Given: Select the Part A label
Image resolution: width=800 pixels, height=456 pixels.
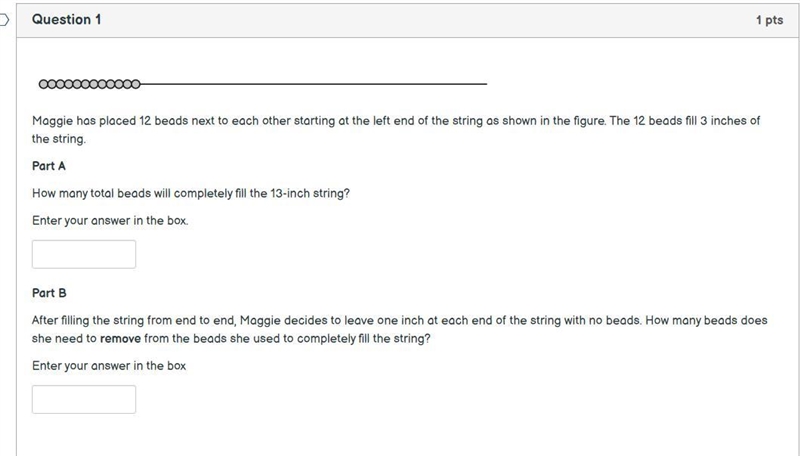Looking at the screenshot, I should point(49,166).
